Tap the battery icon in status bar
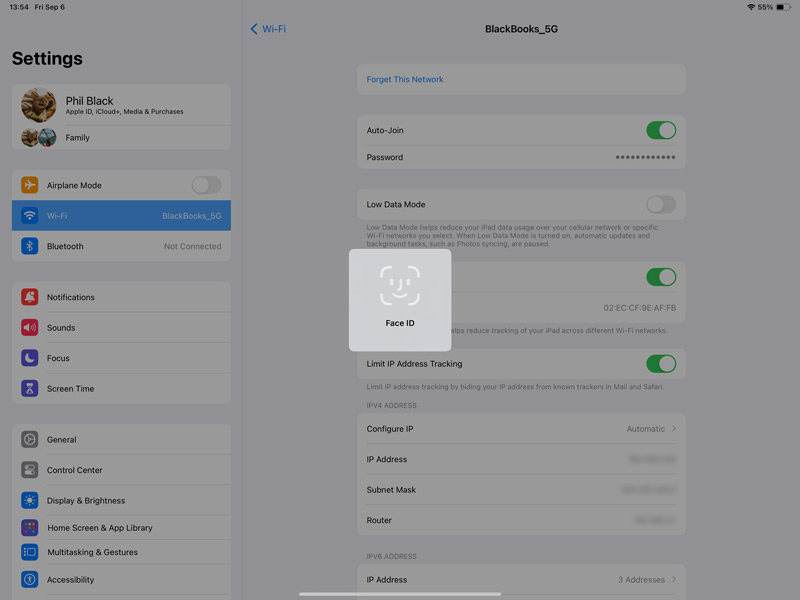Image resolution: width=800 pixels, height=600 pixels. pyautogui.click(x=783, y=7)
